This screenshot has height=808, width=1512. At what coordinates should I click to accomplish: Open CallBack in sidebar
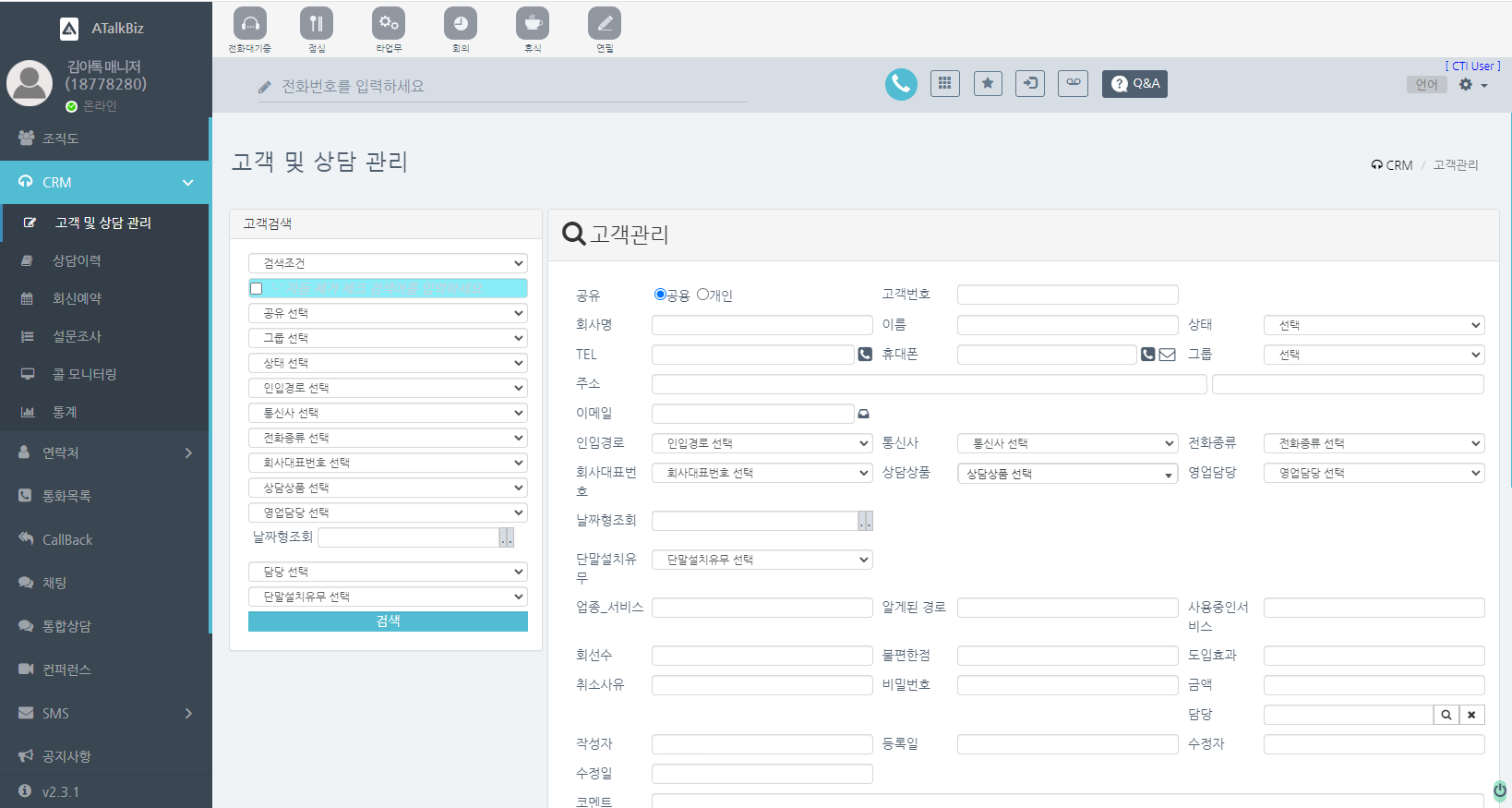(x=104, y=539)
